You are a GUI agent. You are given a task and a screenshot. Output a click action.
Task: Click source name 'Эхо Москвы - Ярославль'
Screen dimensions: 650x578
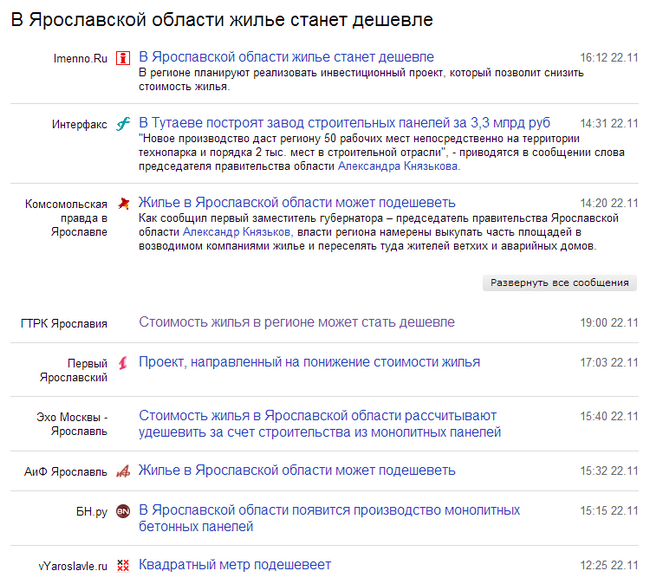[x=72, y=424]
